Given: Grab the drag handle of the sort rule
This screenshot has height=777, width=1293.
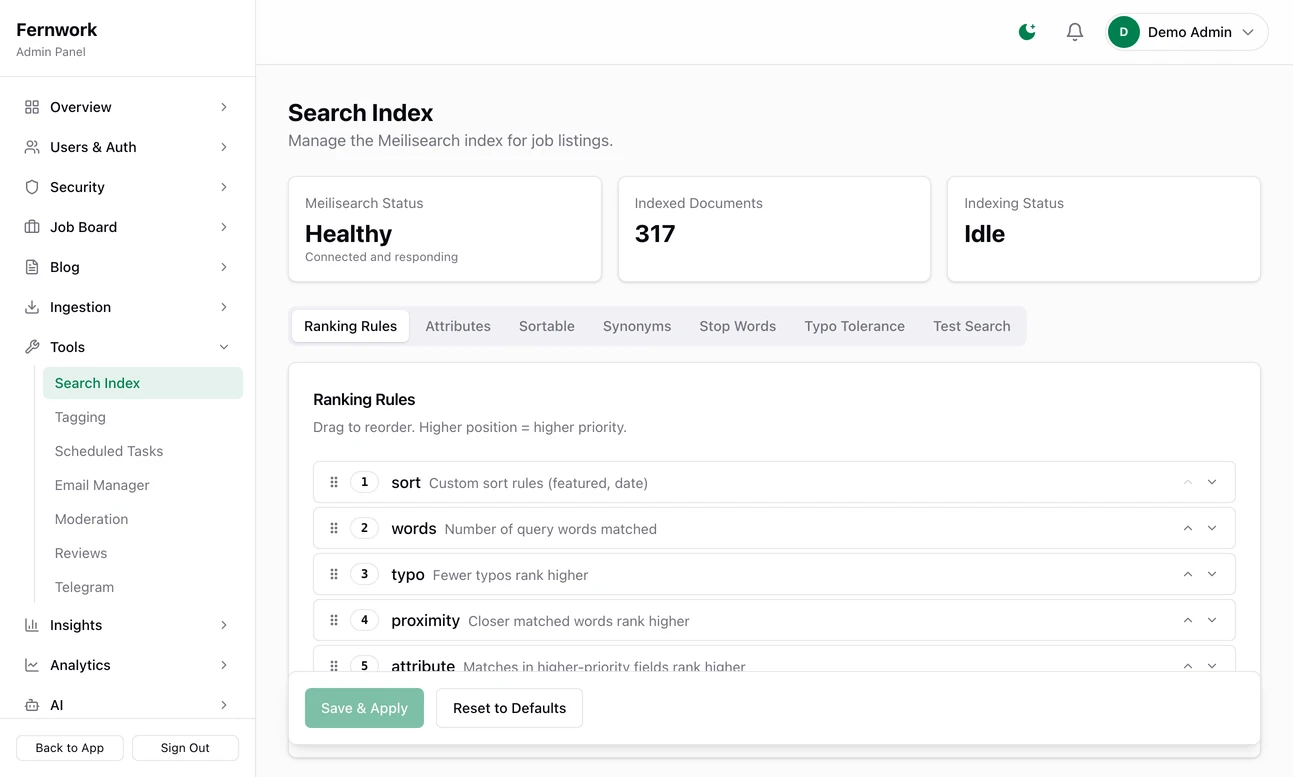Looking at the screenshot, I should [334, 482].
